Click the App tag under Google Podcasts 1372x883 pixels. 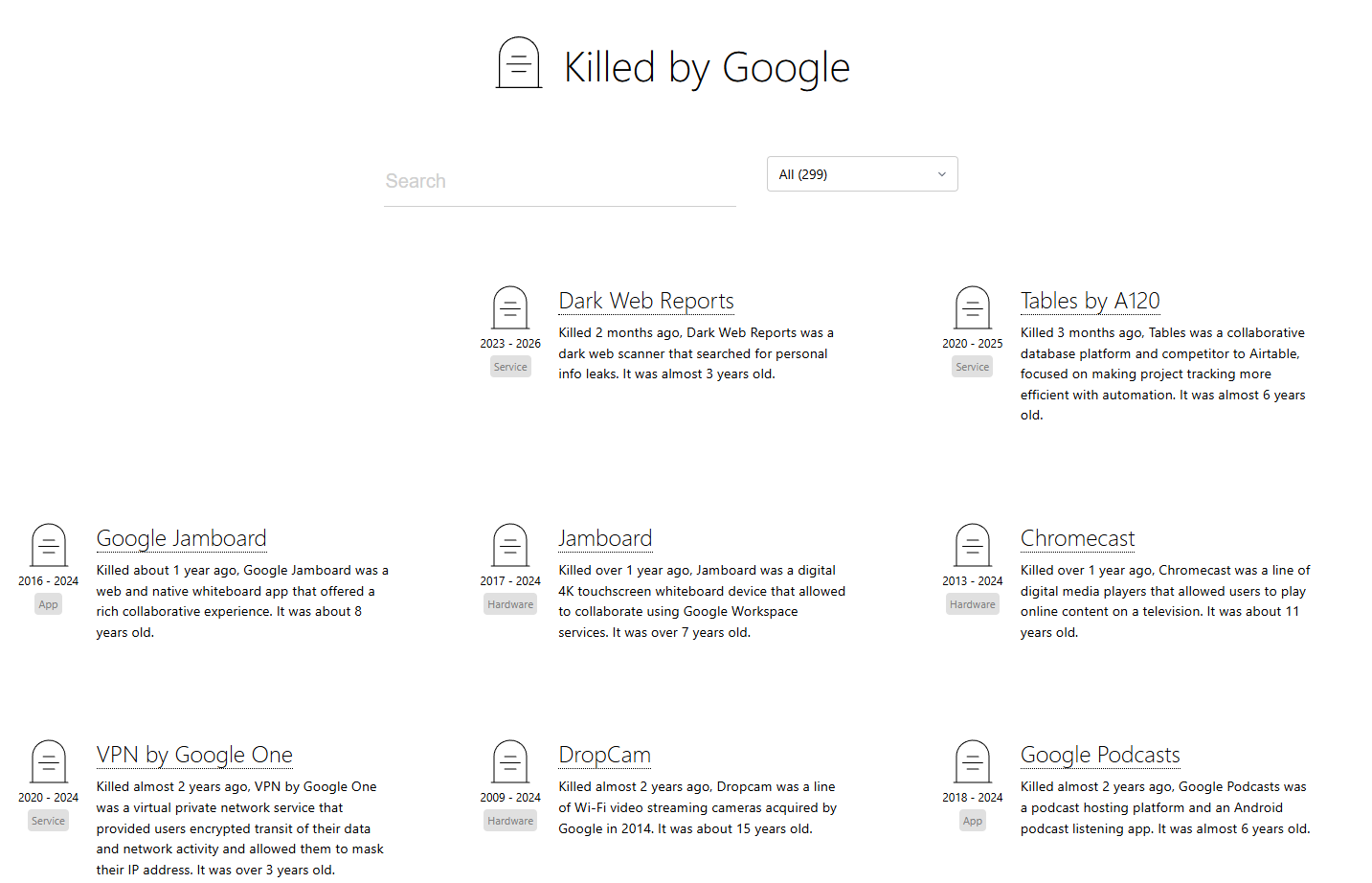(972, 821)
